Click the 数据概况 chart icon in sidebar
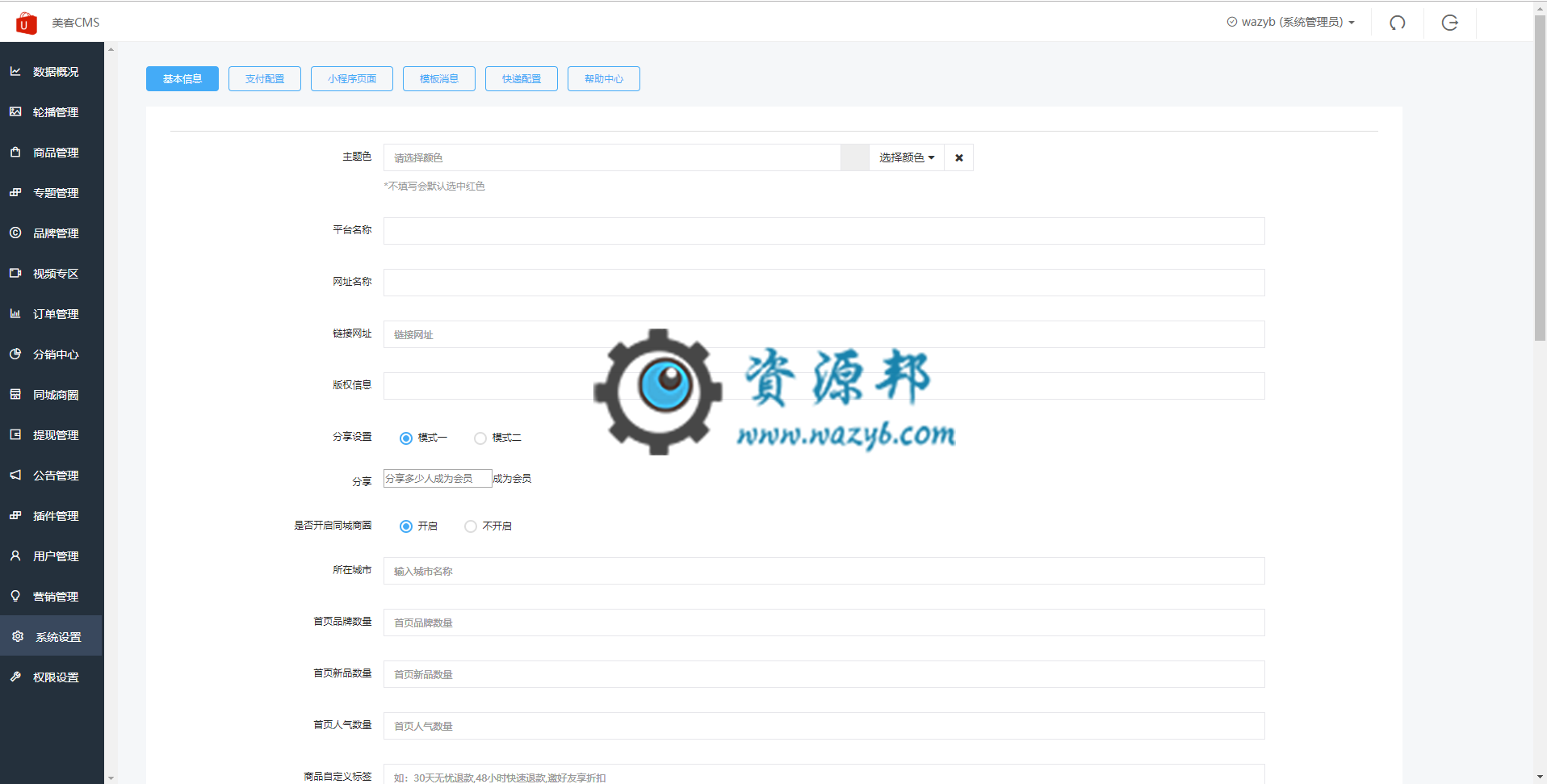1547x784 pixels. coord(15,71)
